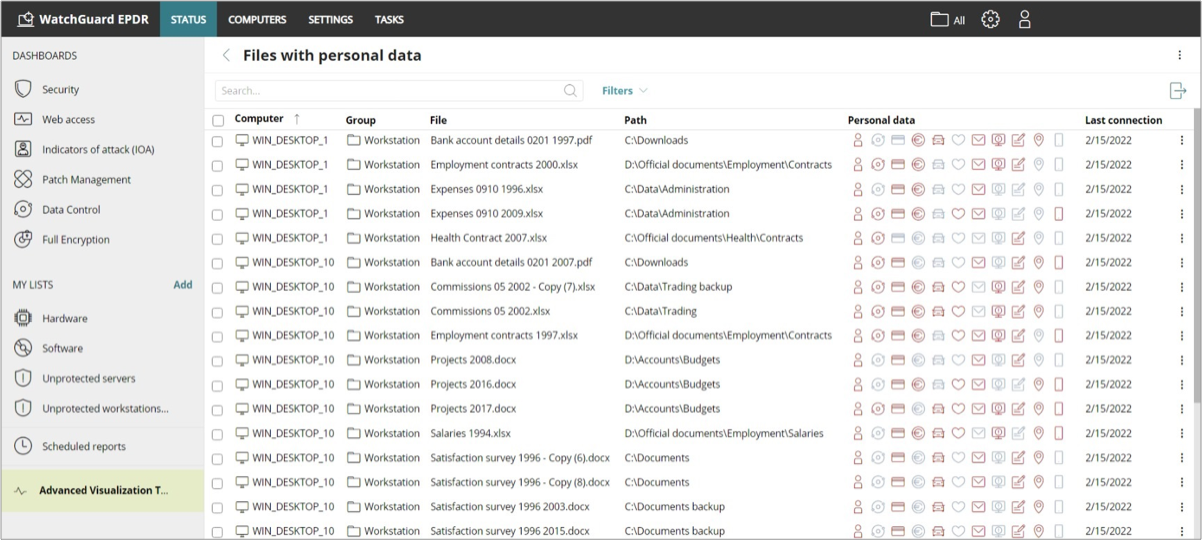Viewport: 1202px width, 540px height.
Task: Open the page options kebab menu beside title
Action: [1180, 56]
